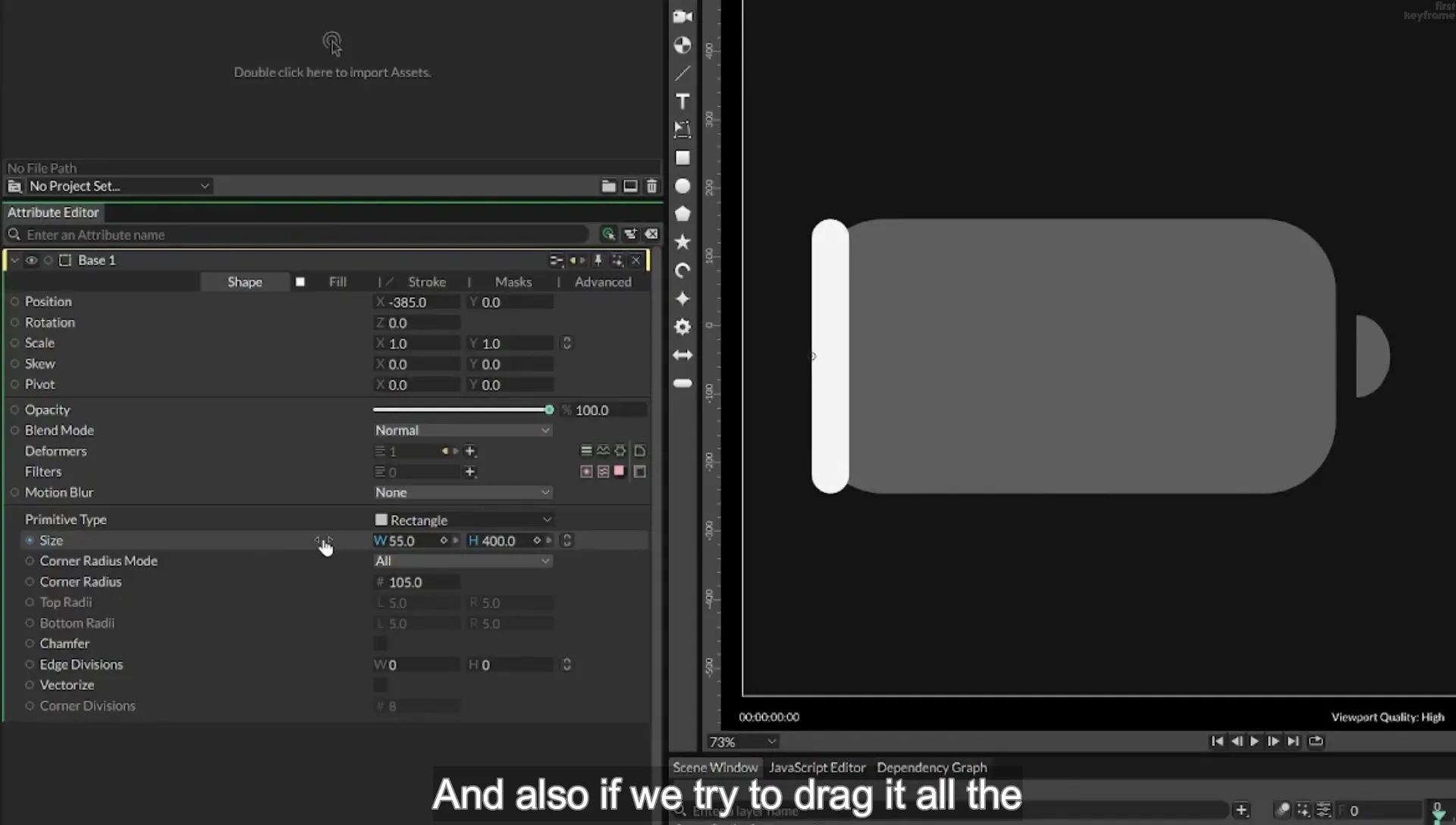Select the Arc shape tool
Image resolution: width=1456 pixels, height=825 pixels.
(x=682, y=271)
